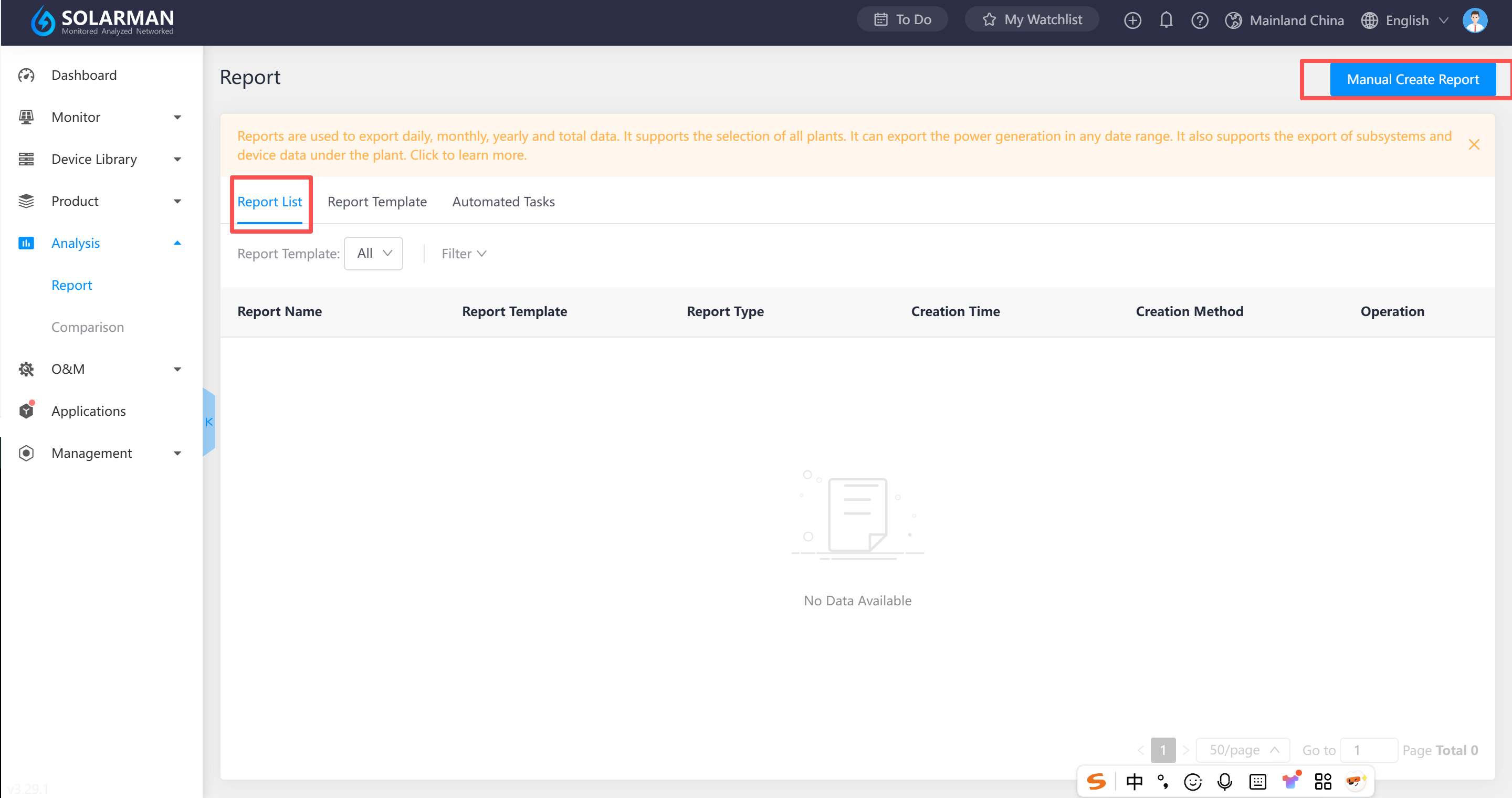Expand the Filter options
Viewport: 1512px width, 798px height.
(x=463, y=254)
